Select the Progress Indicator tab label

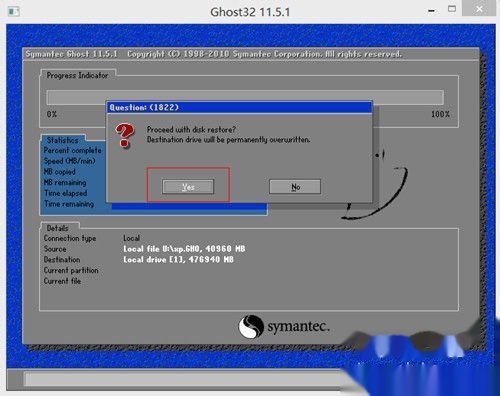[78, 75]
